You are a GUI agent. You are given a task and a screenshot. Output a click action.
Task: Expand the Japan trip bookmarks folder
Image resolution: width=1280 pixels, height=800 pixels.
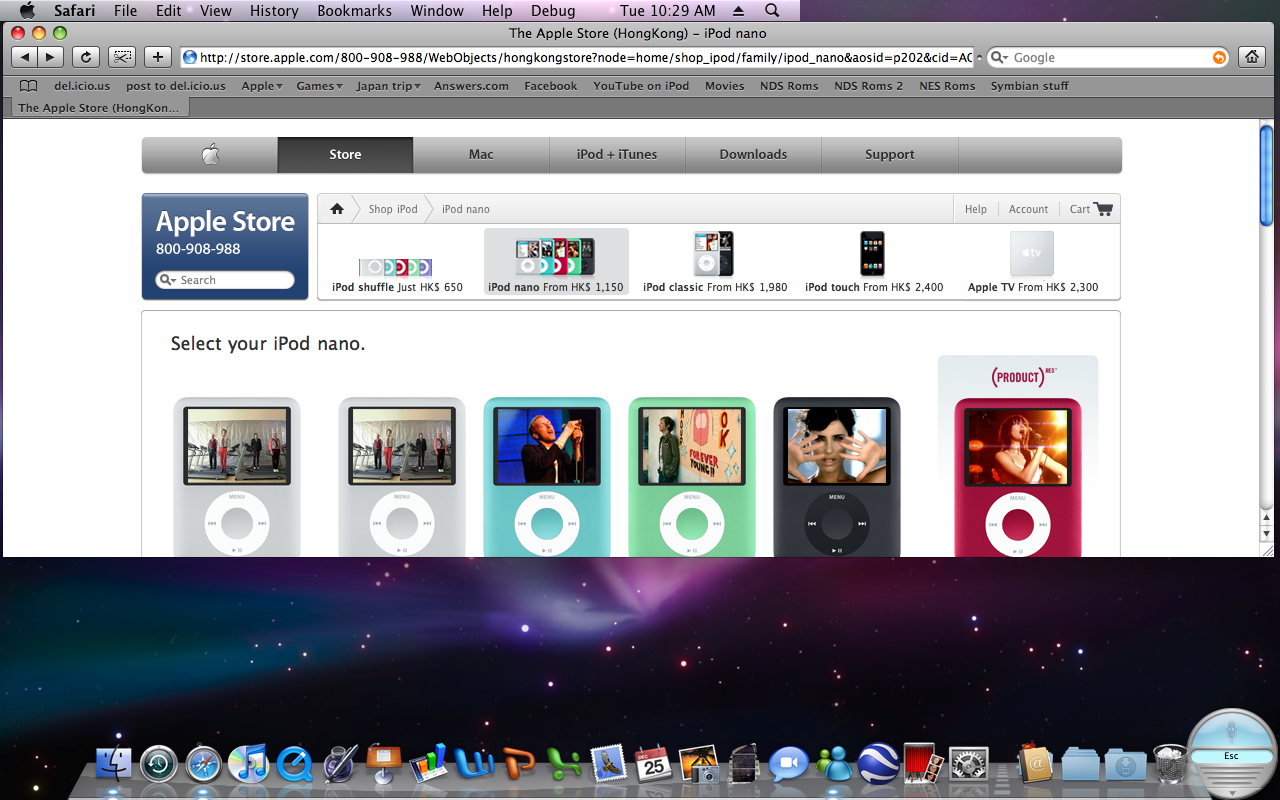click(x=388, y=86)
